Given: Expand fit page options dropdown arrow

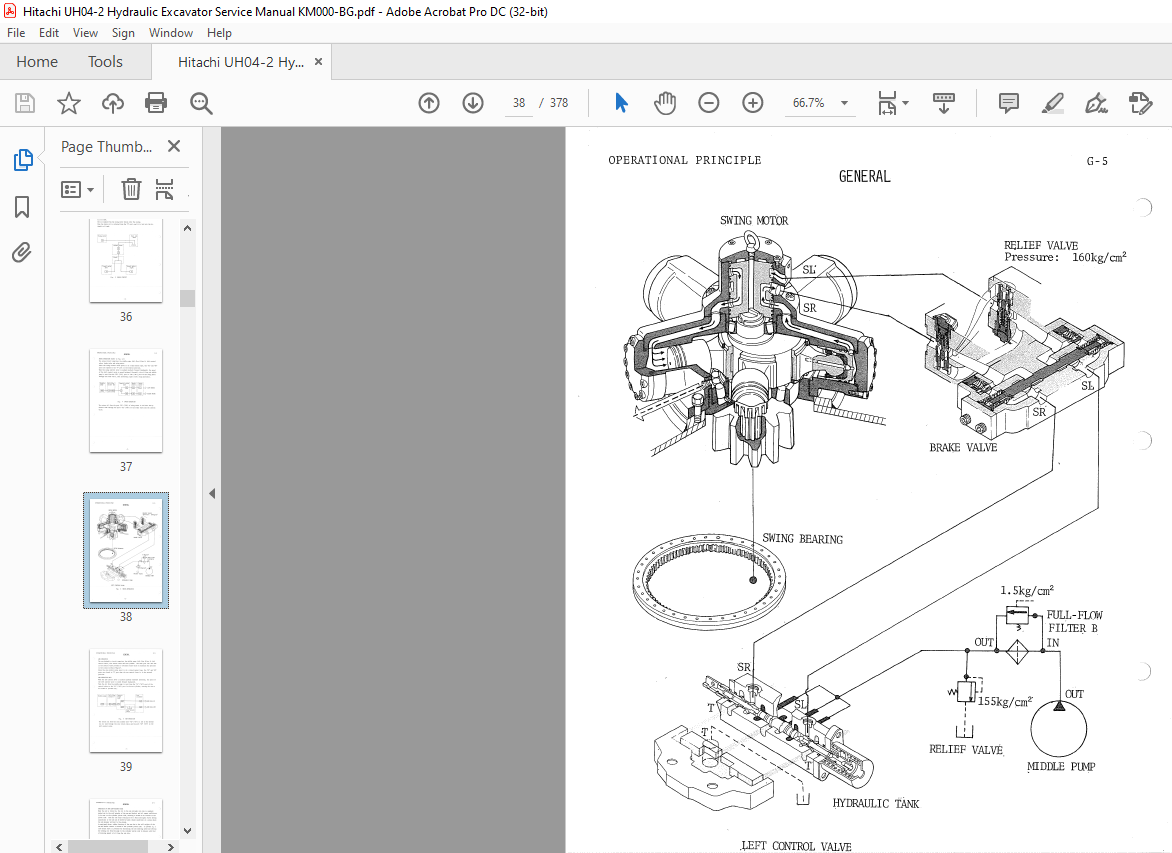Looking at the screenshot, I should pos(905,103).
